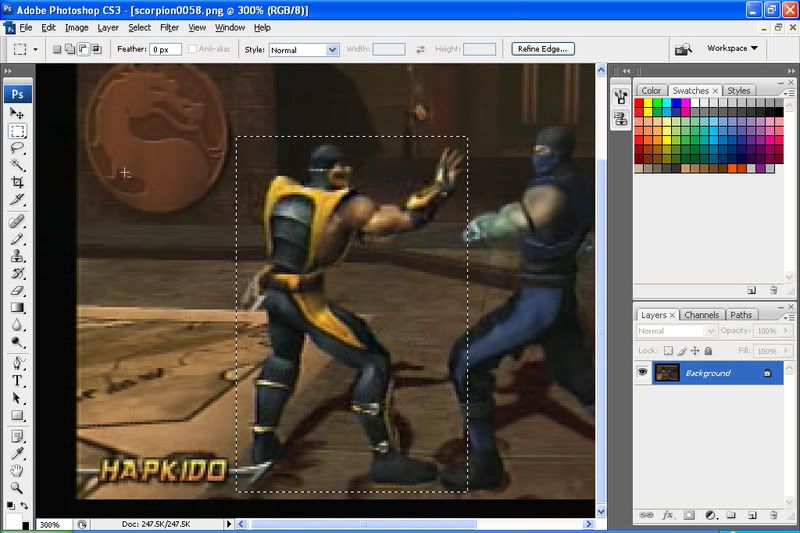Choose Add to selection mode
The height and width of the screenshot is (533, 800).
click(70, 49)
